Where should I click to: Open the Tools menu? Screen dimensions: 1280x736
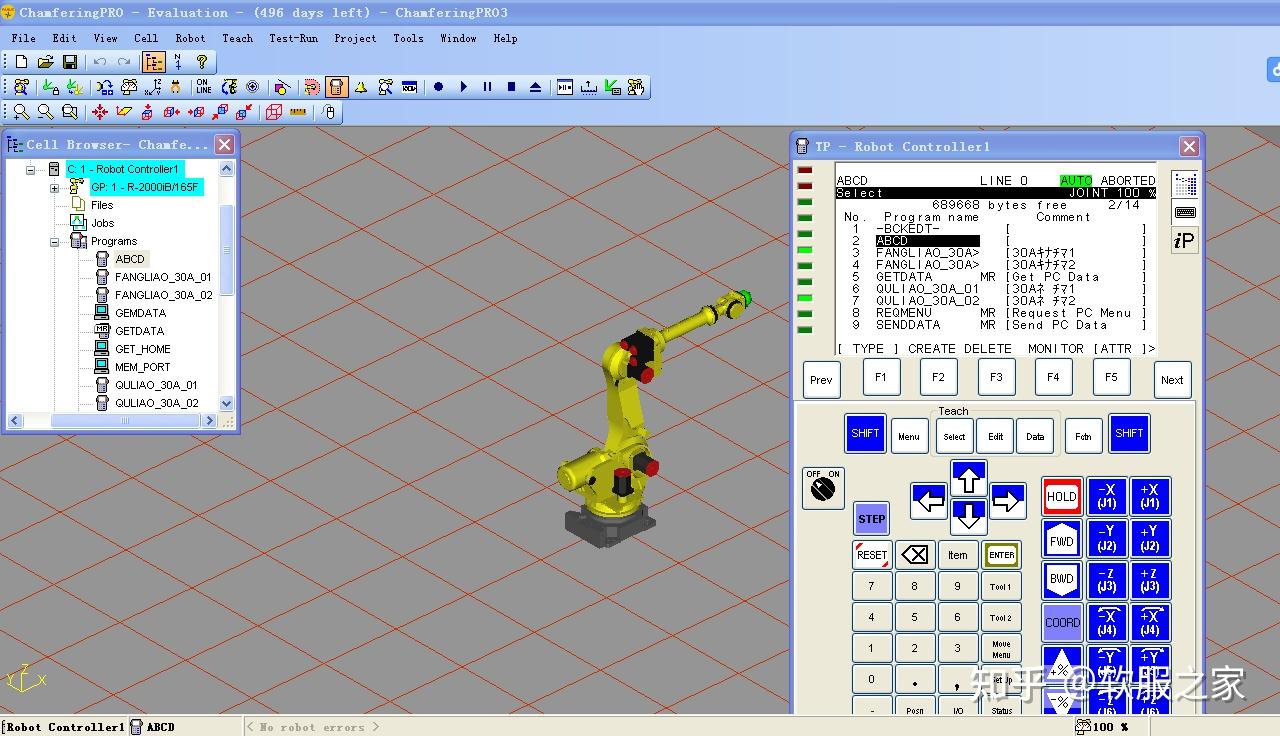coord(408,38)
